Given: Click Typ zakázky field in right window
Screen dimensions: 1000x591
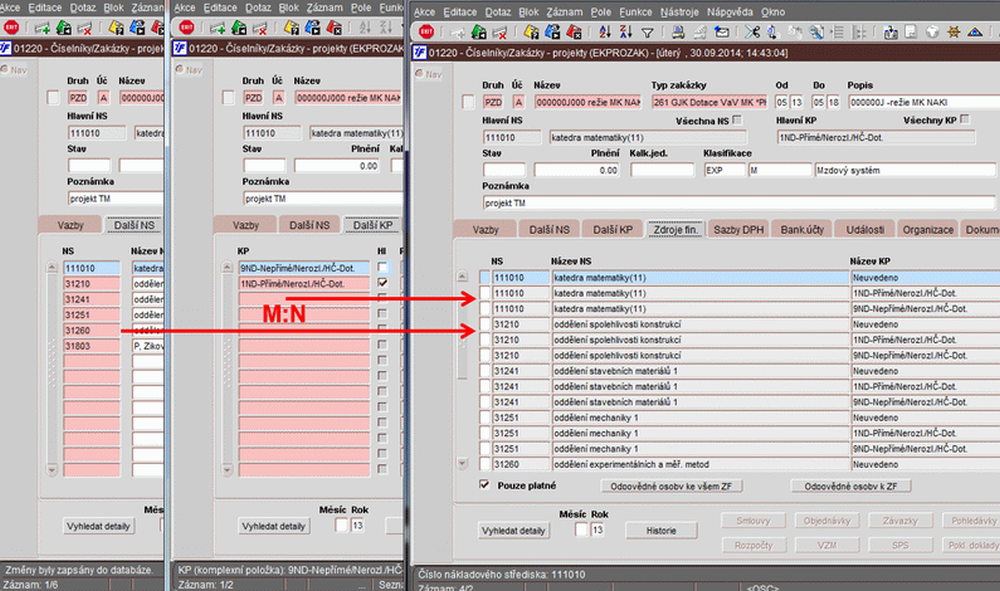Looking at the screenshot, I should pos(709,102).
